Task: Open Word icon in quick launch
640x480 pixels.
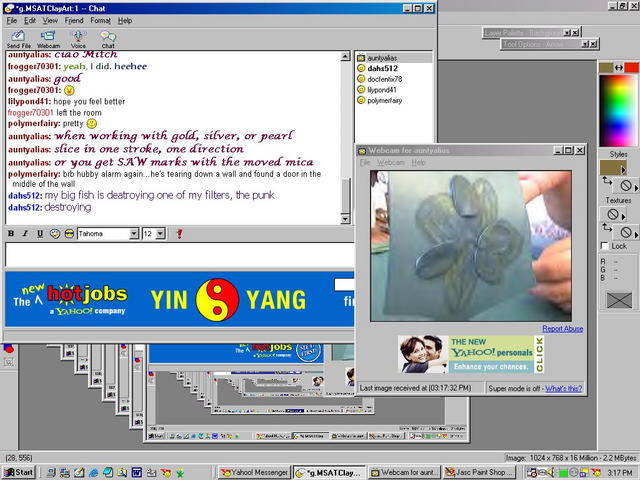Action: (x=136, y=472)
